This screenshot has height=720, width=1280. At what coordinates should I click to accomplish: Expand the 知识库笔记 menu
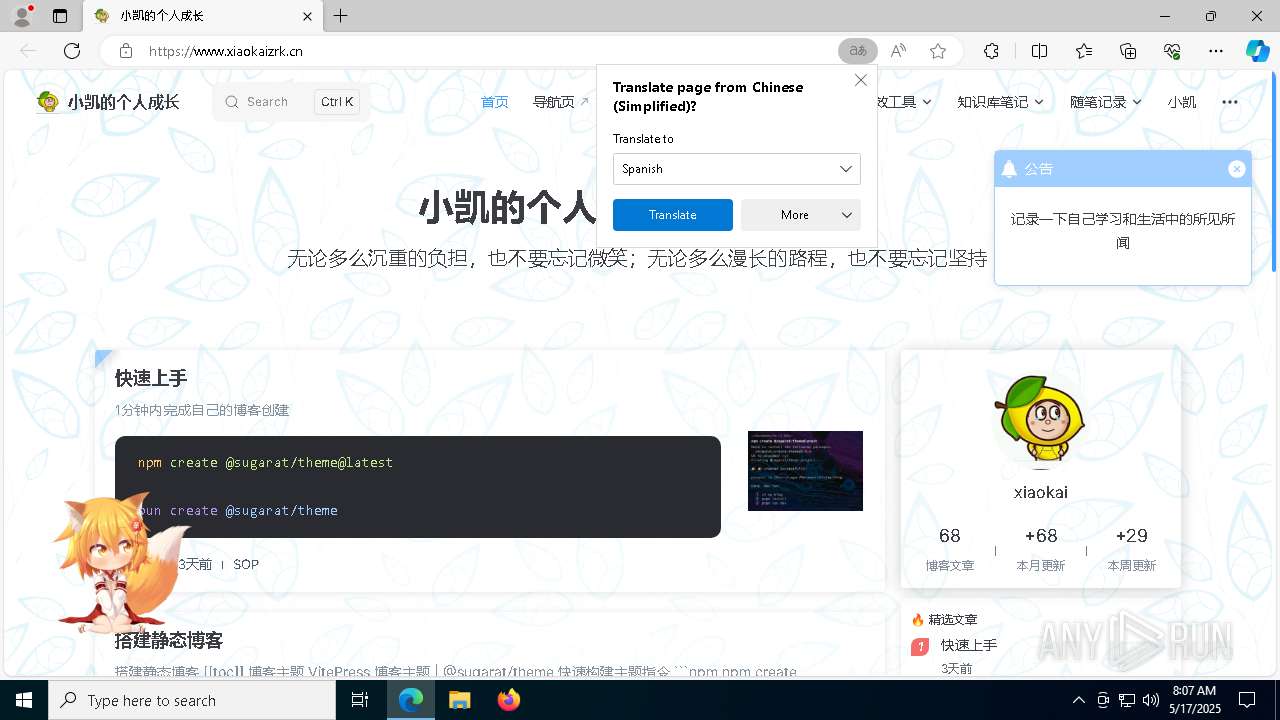(1000, 102)
